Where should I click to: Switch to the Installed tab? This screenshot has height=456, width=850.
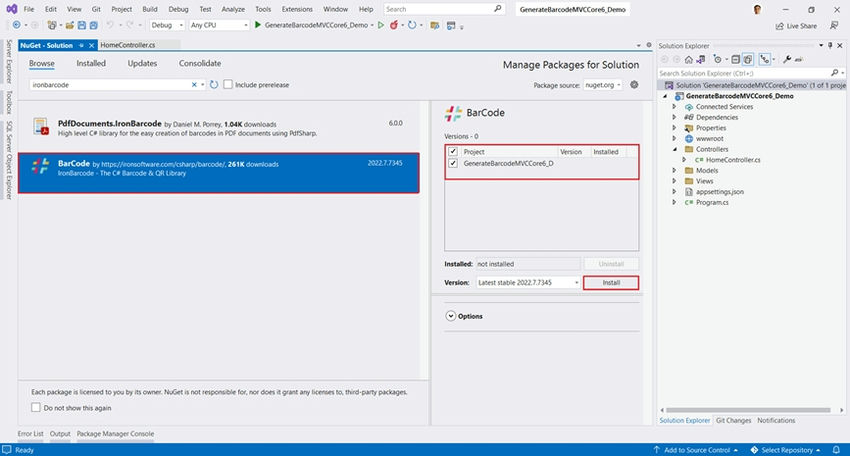click(91, 63)
